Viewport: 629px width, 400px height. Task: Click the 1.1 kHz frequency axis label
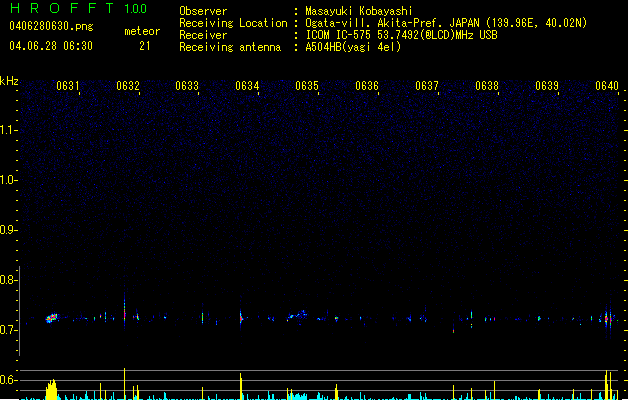point(8,130)
